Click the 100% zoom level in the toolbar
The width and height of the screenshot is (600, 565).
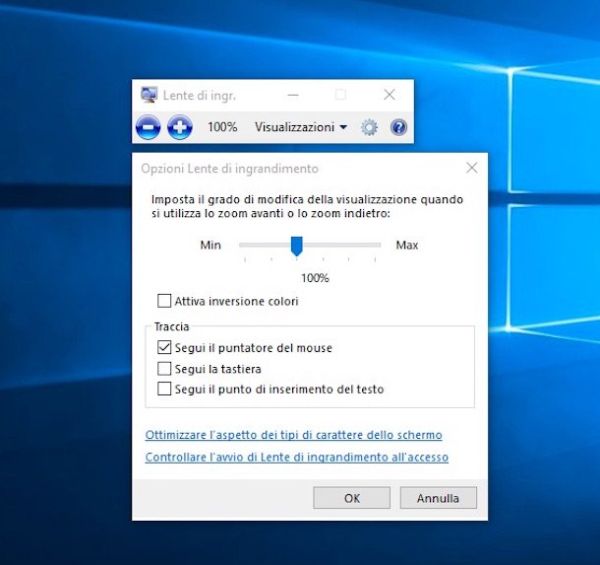pyautogui.click(x=222, y=128)
